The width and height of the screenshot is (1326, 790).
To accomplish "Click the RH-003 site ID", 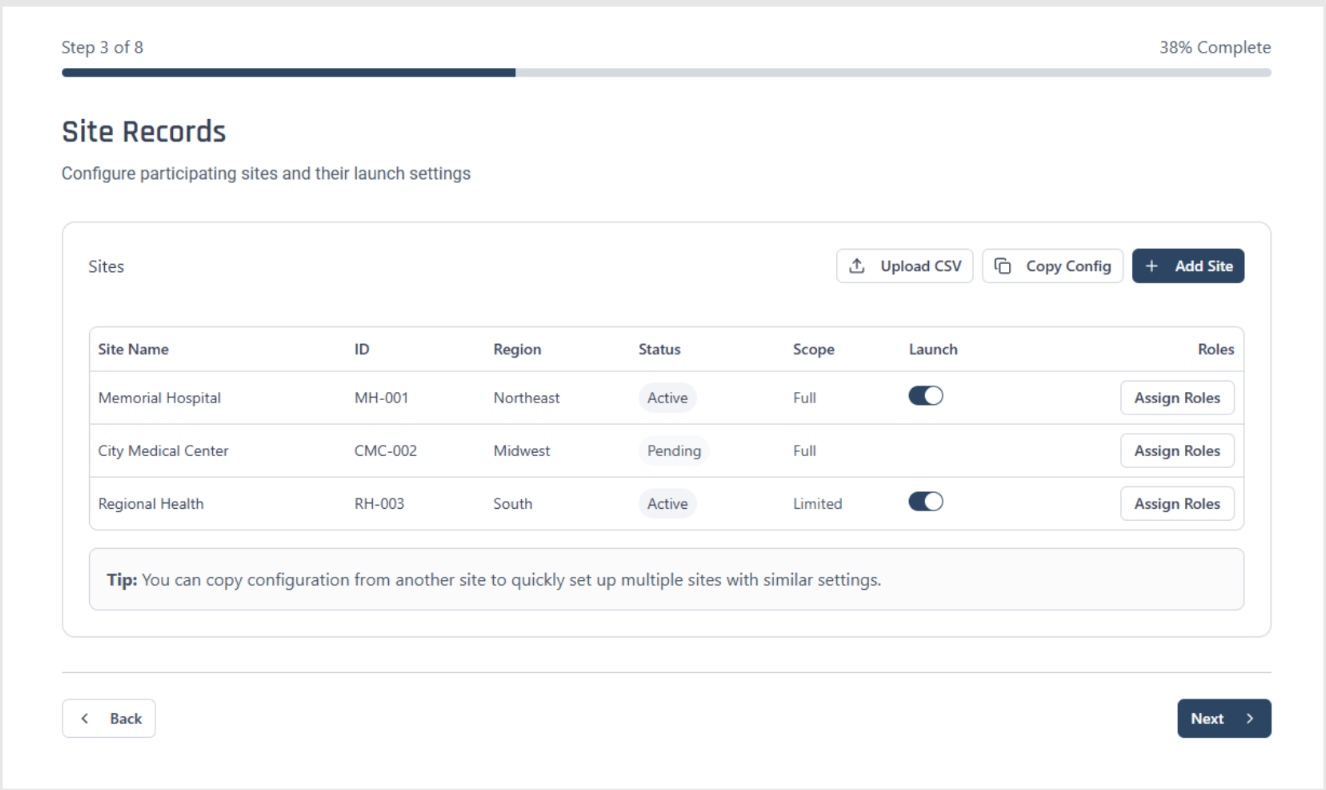I will pyautogui.click(x=379, y=504).
